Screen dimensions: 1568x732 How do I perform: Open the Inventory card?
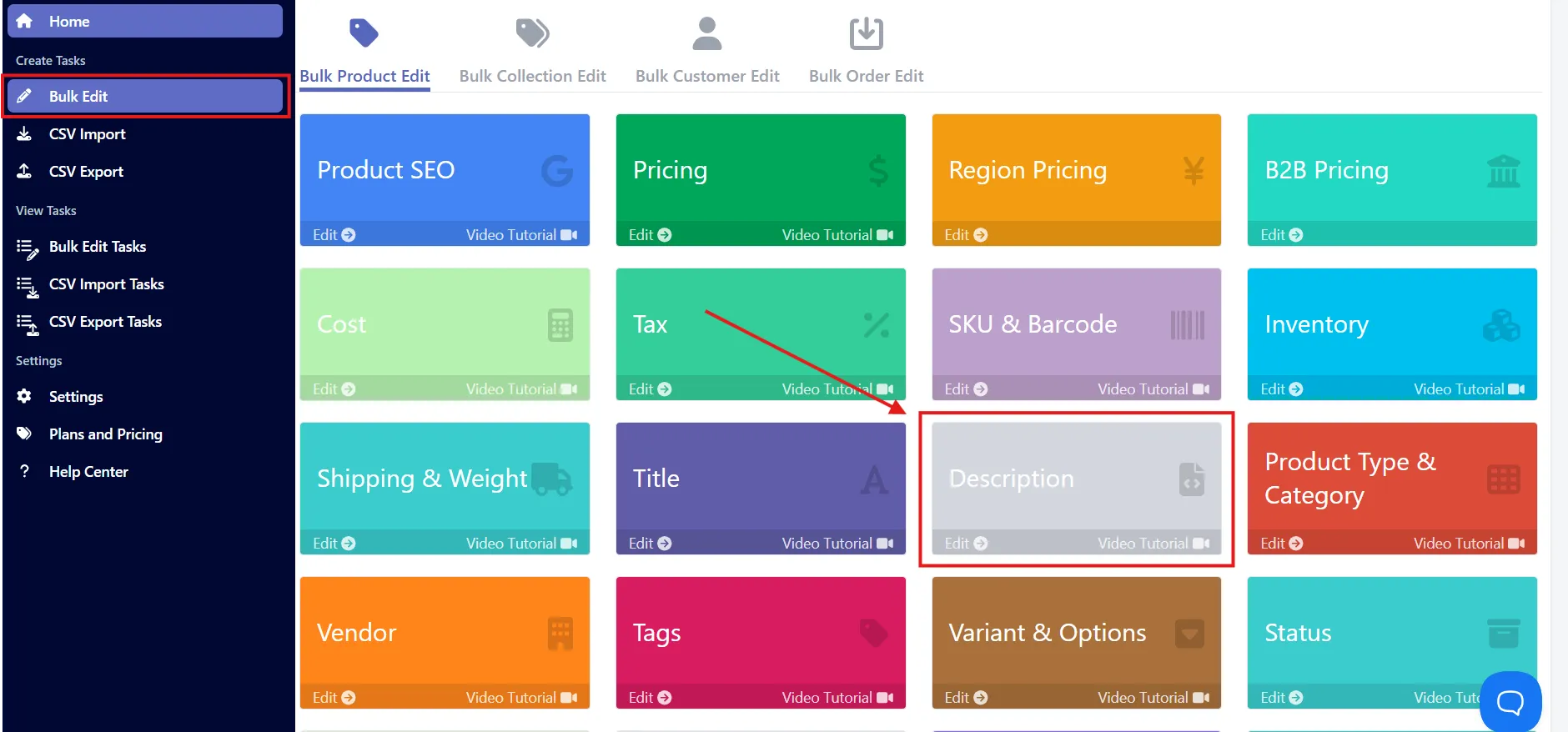pos(1391,333)
